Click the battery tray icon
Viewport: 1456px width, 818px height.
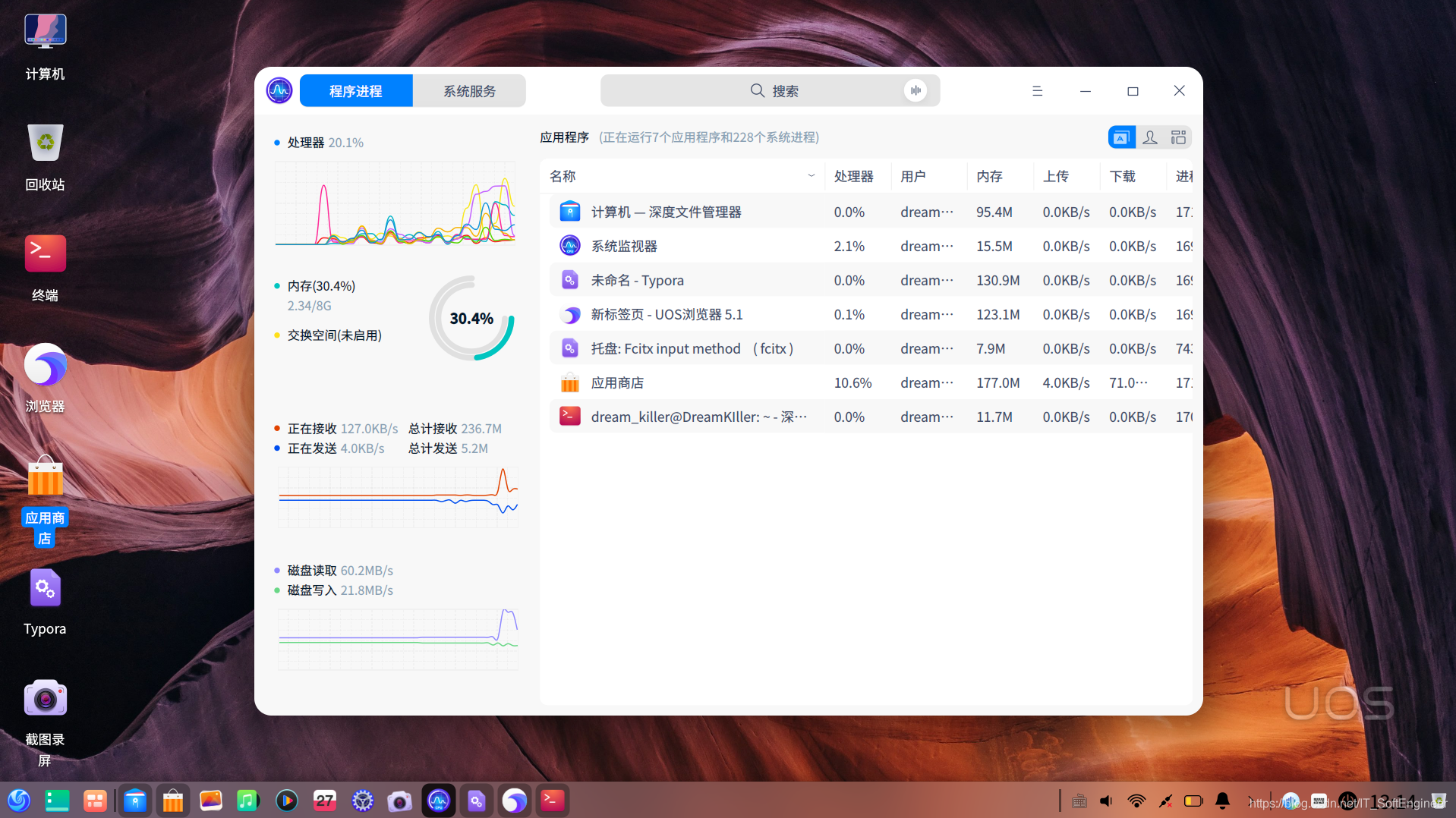(x=1193, y=801)
